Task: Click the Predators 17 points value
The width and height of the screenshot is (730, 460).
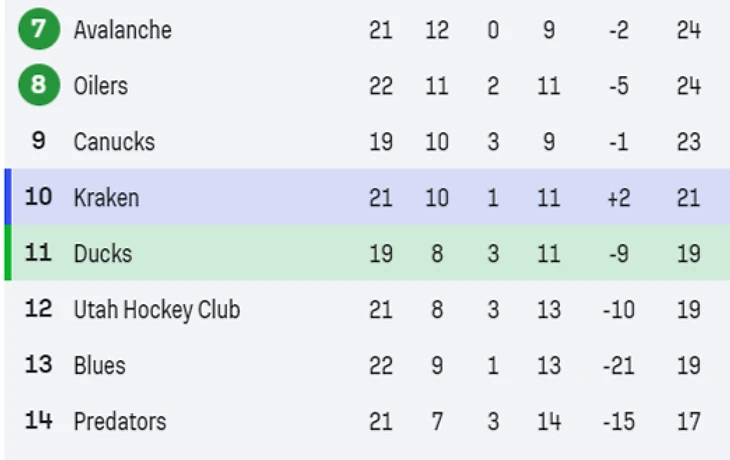Action: click(x=688, y=422)
